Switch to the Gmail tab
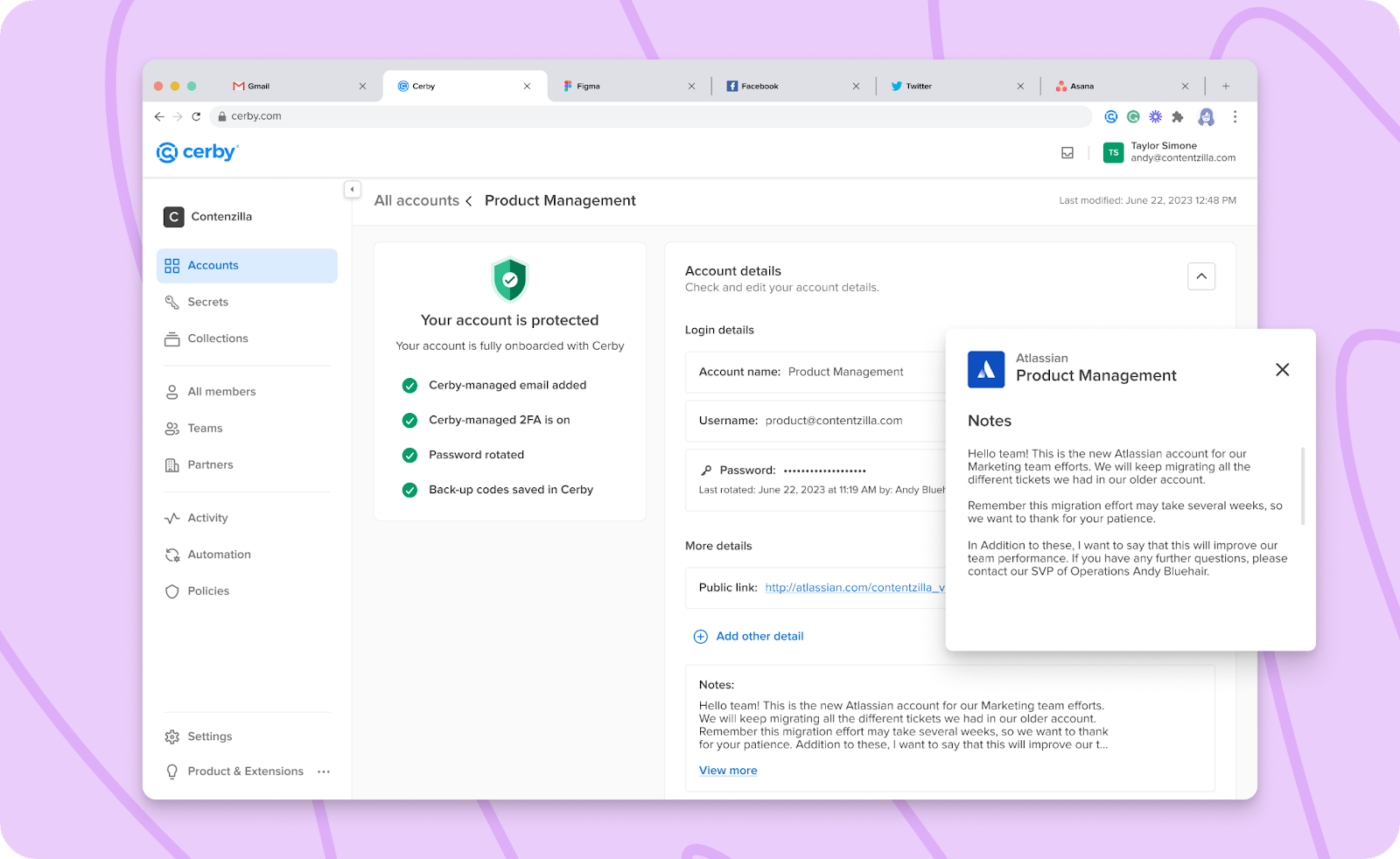 pyautogui.click(x=299, y=86)
